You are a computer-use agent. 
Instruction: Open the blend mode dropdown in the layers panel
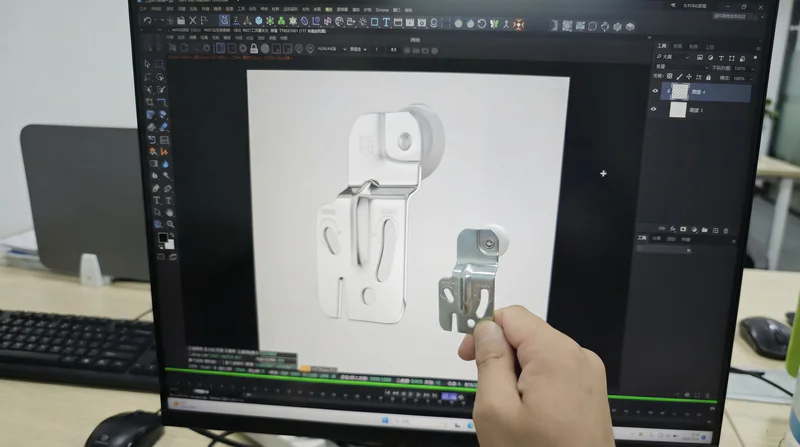tap(682, 67)
